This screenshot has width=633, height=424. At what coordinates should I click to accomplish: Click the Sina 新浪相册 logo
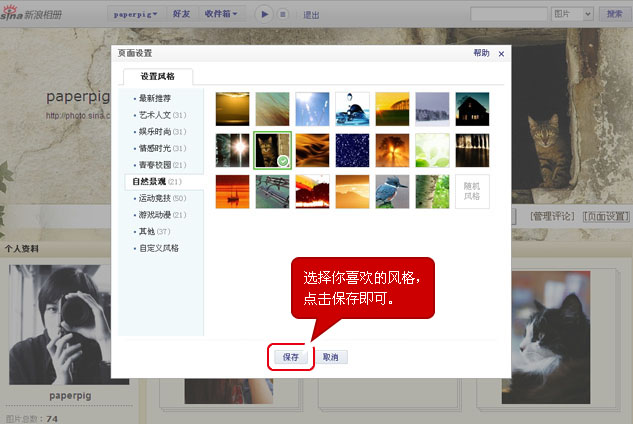pyautogui.click(x=31, y=14)
